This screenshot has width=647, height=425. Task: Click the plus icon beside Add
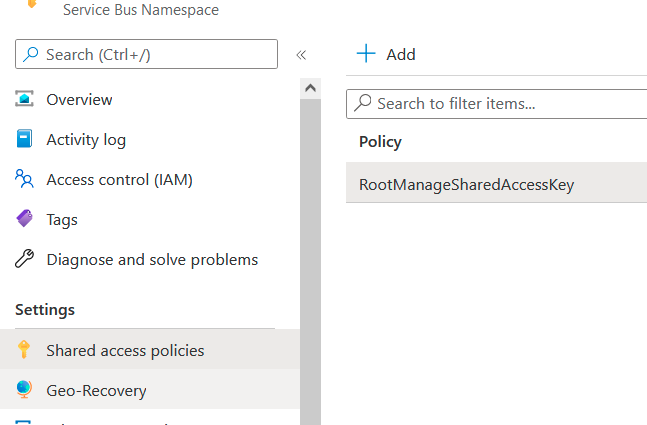point(366,54)
